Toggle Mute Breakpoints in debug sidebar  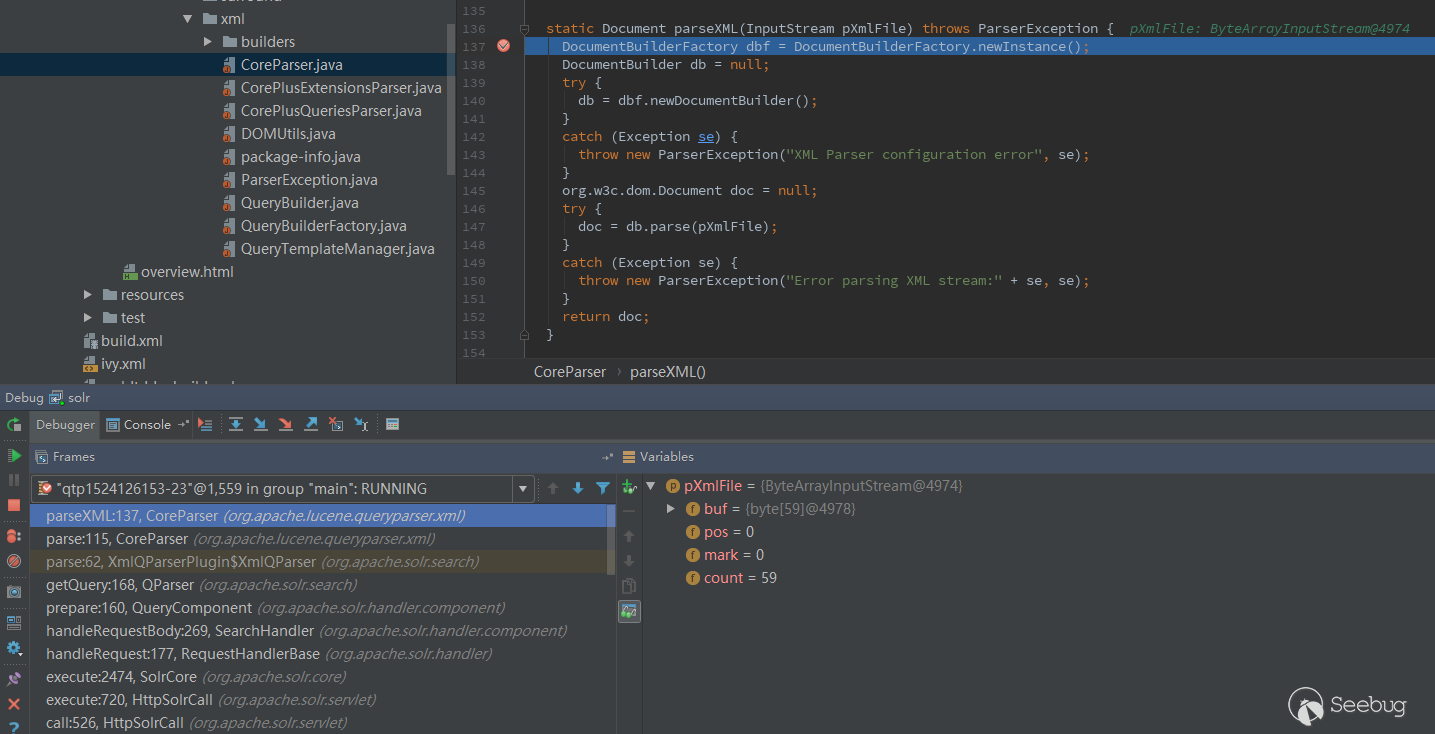[x=14, y=561]
